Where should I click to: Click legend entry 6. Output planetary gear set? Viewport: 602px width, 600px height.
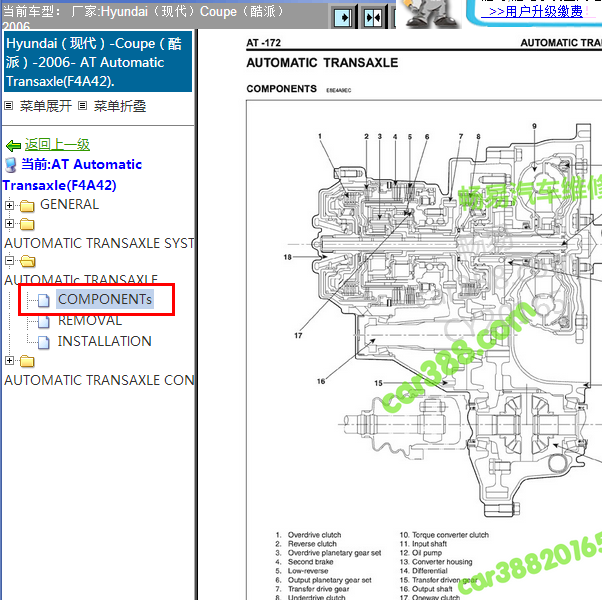tap(323, 580)
